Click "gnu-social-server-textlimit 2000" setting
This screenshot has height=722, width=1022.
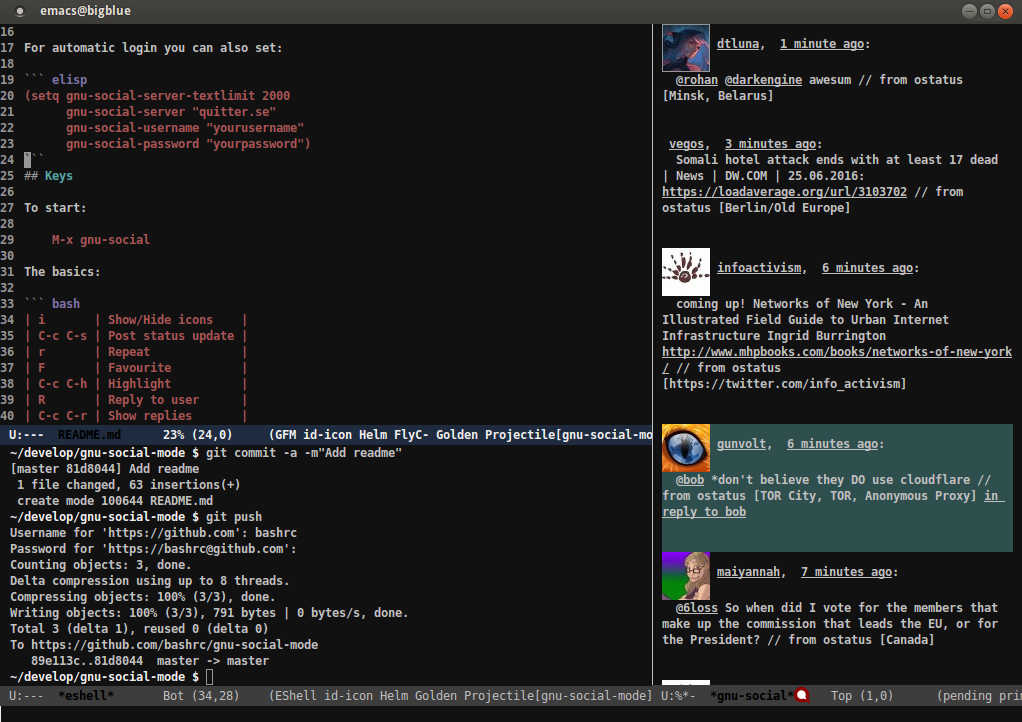tap(178, 96)
